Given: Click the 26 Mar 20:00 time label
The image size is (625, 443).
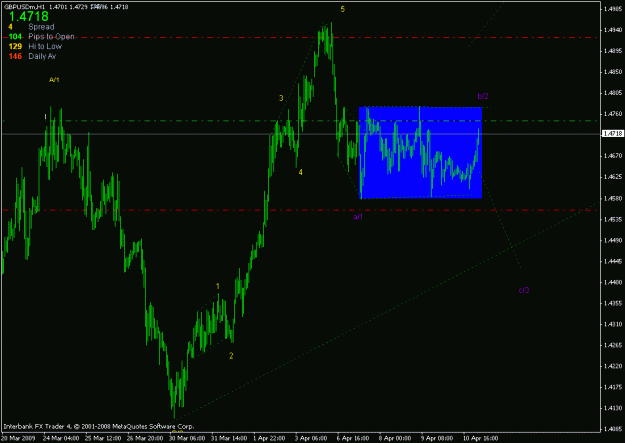Looking at the screenshot, I should point(145,438).
